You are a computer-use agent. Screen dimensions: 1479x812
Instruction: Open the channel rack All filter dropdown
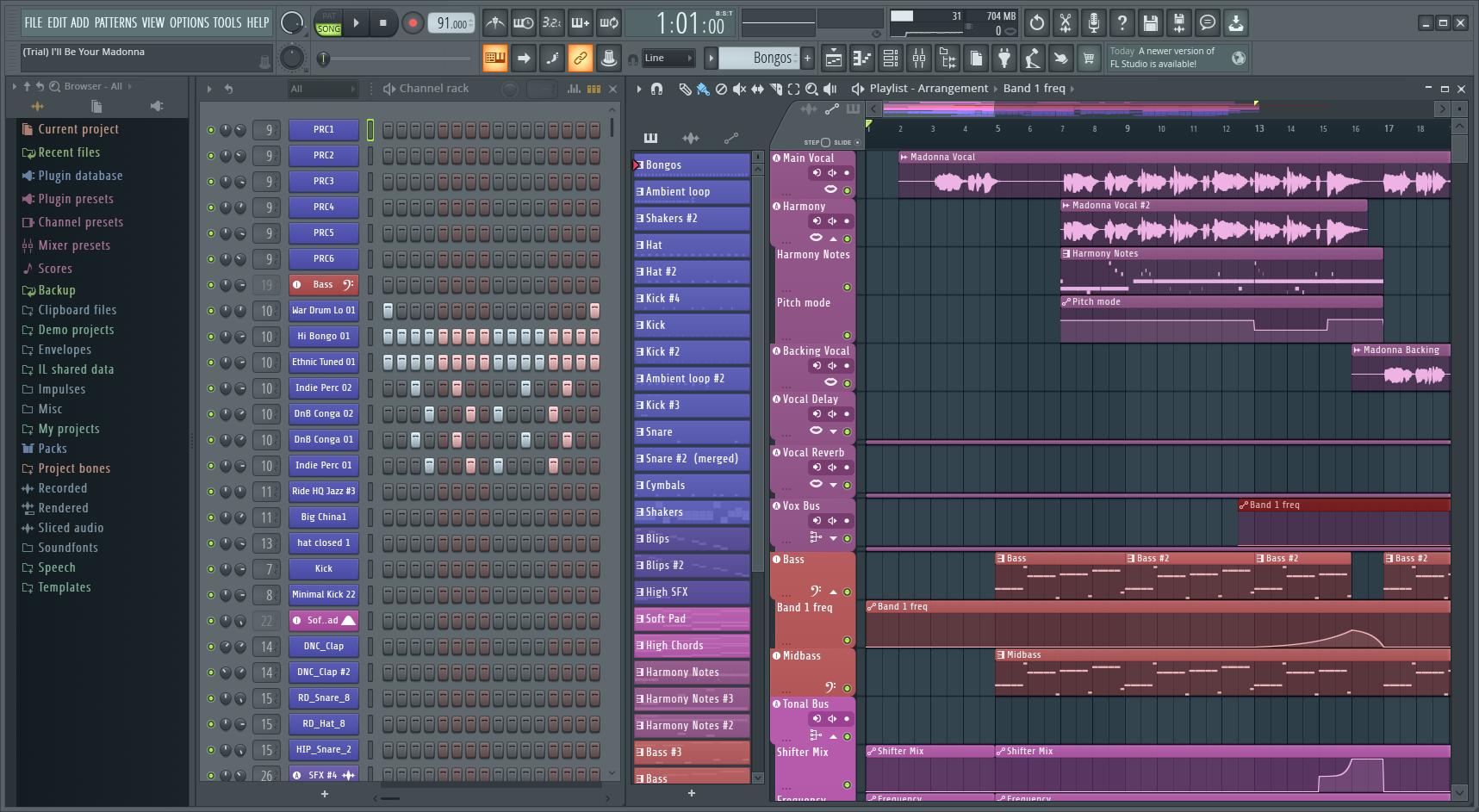click(x=322, y=89)
